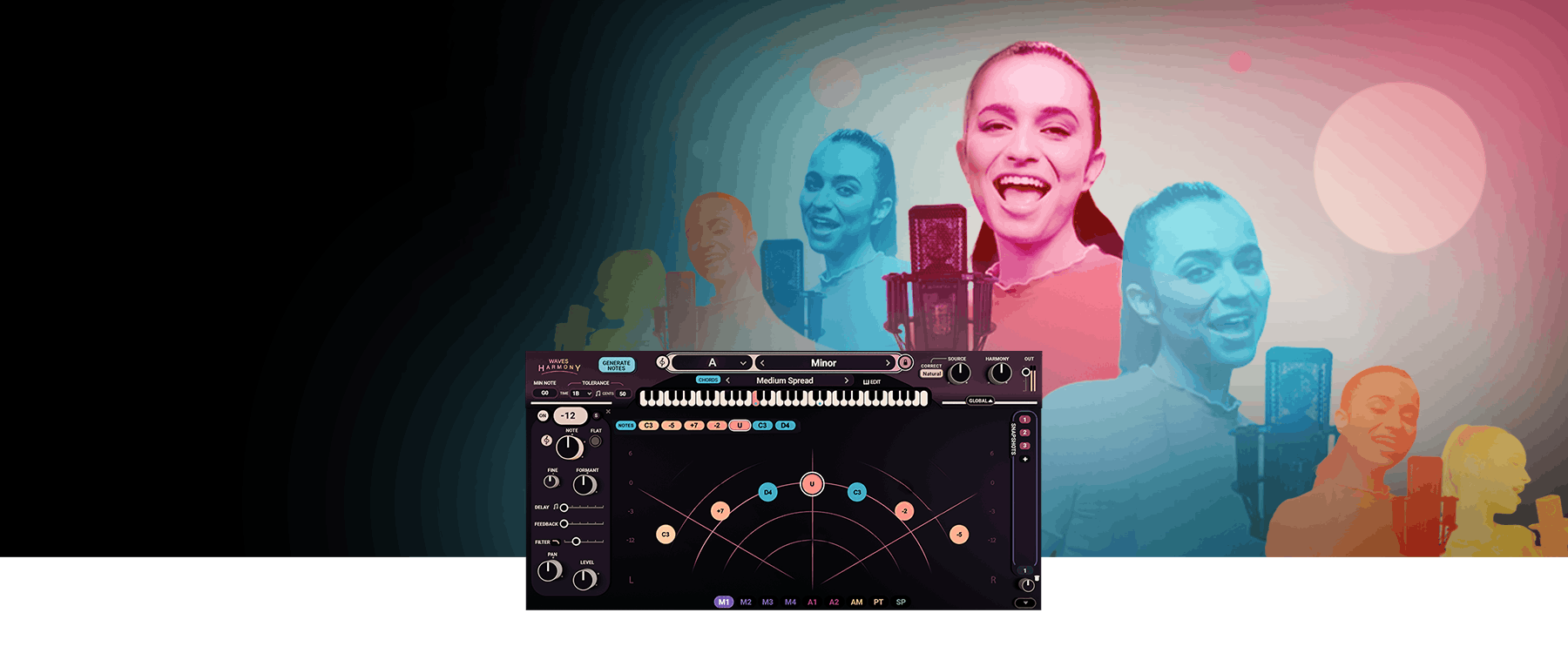Select next scale with arrow right of Minor
1568x653 pixels.
(888, 363)
